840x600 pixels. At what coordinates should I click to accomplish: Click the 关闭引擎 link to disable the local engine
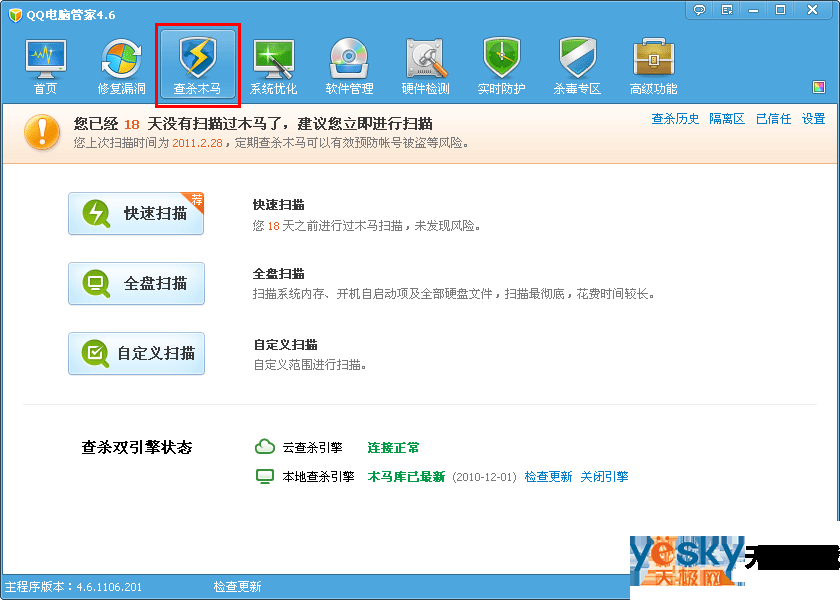[604, 477]
